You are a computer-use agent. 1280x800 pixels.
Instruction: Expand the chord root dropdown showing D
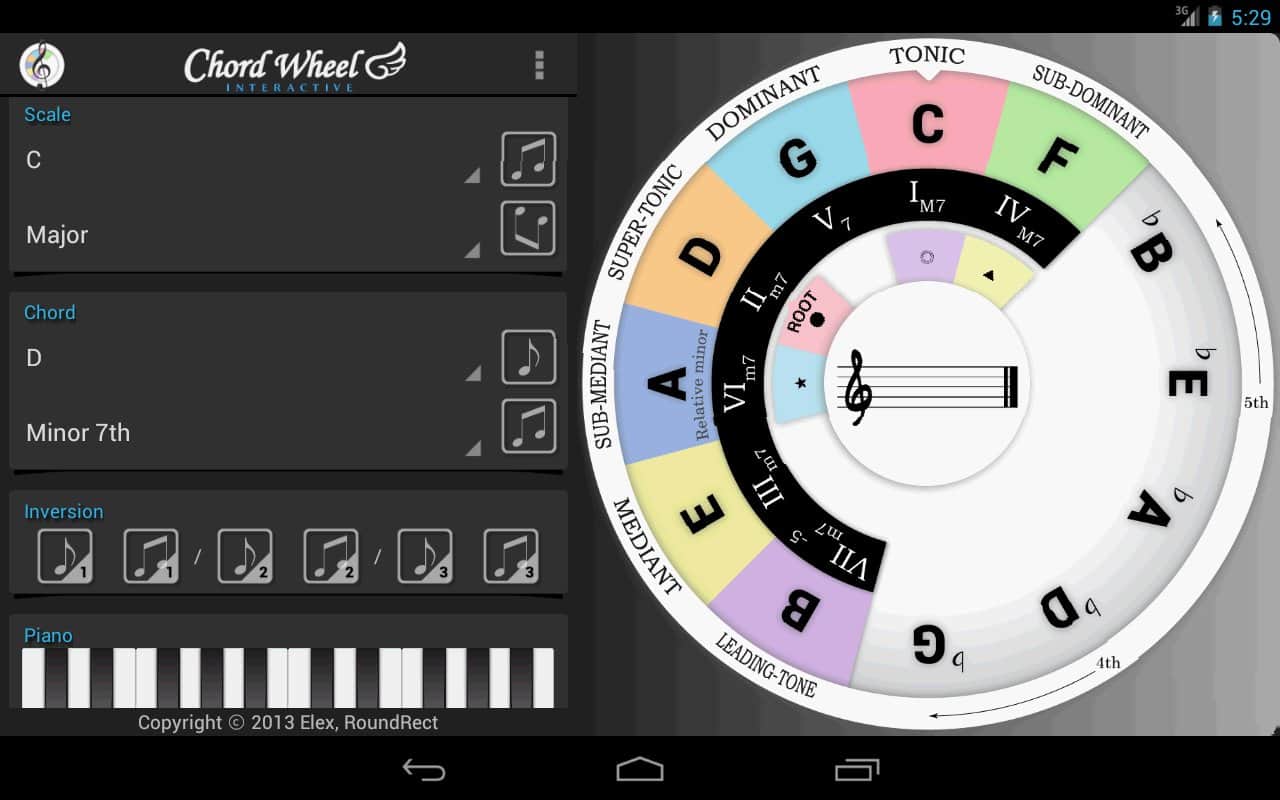(x=250, y=359)
